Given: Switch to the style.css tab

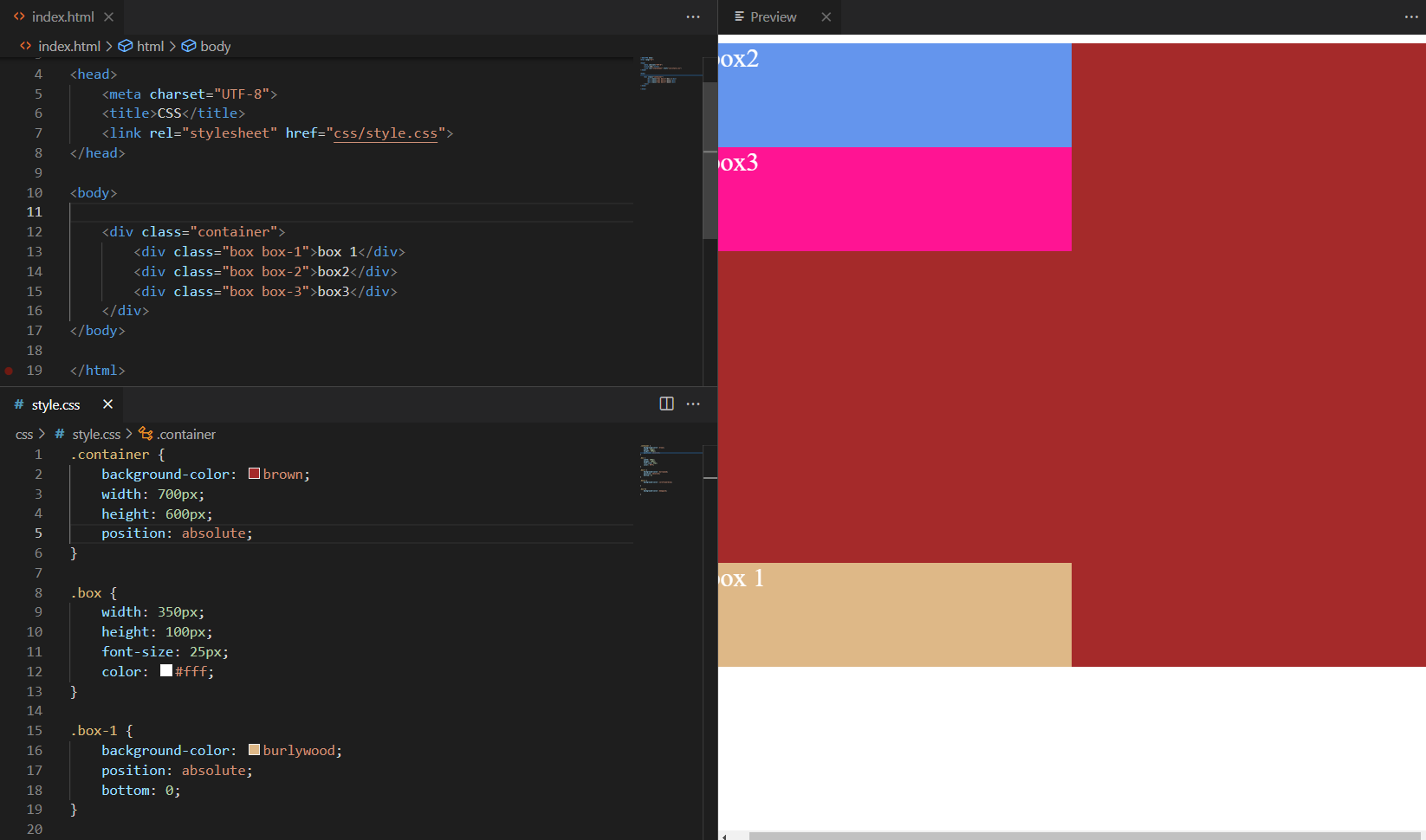Looking at the screenshot, I should [55, 405].
